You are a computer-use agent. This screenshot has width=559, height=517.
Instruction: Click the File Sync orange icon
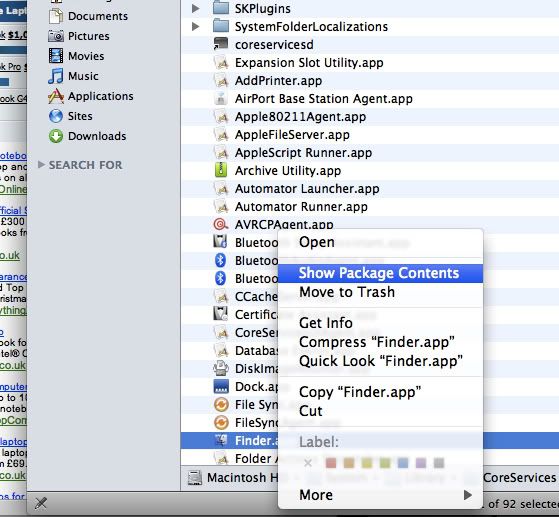tap(221, 404)
